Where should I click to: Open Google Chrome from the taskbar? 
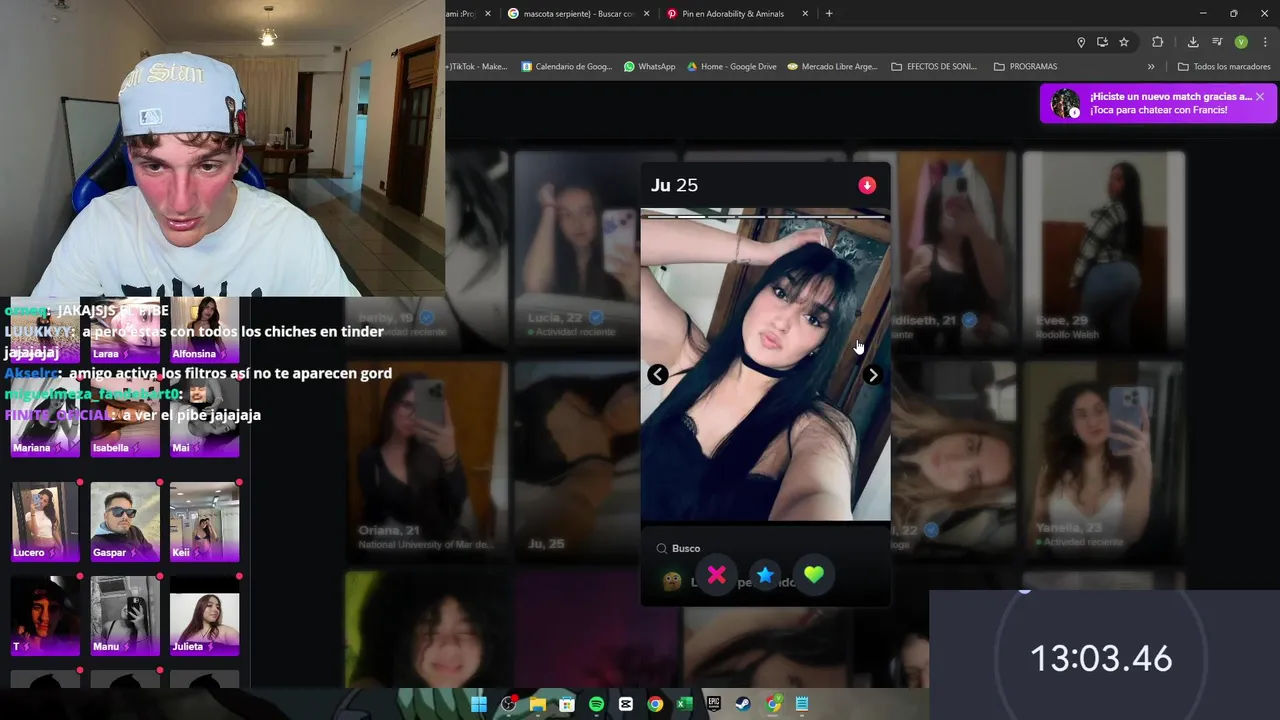(655, 704)
